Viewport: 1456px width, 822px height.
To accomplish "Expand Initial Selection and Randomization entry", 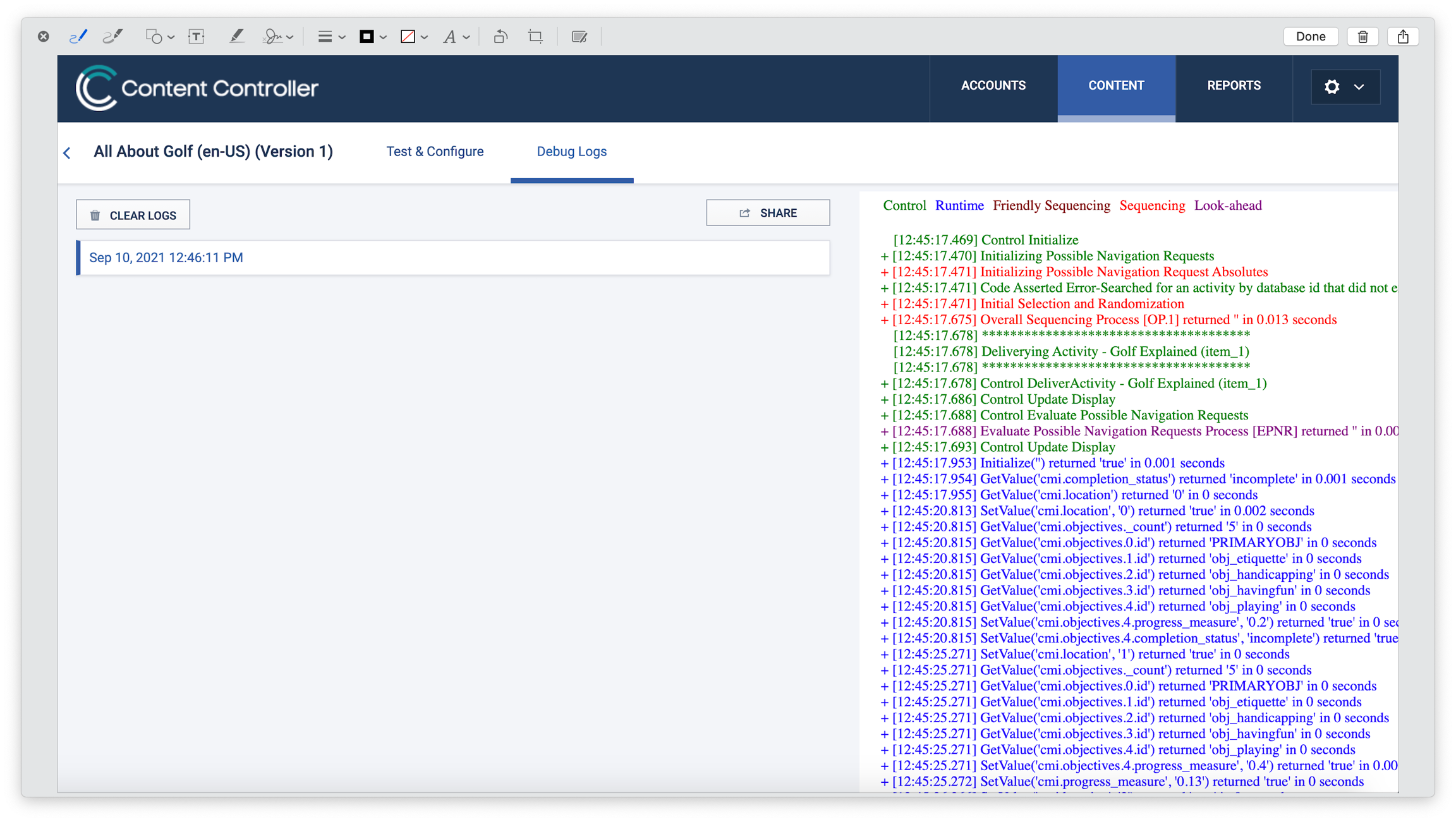I will 884,304.
